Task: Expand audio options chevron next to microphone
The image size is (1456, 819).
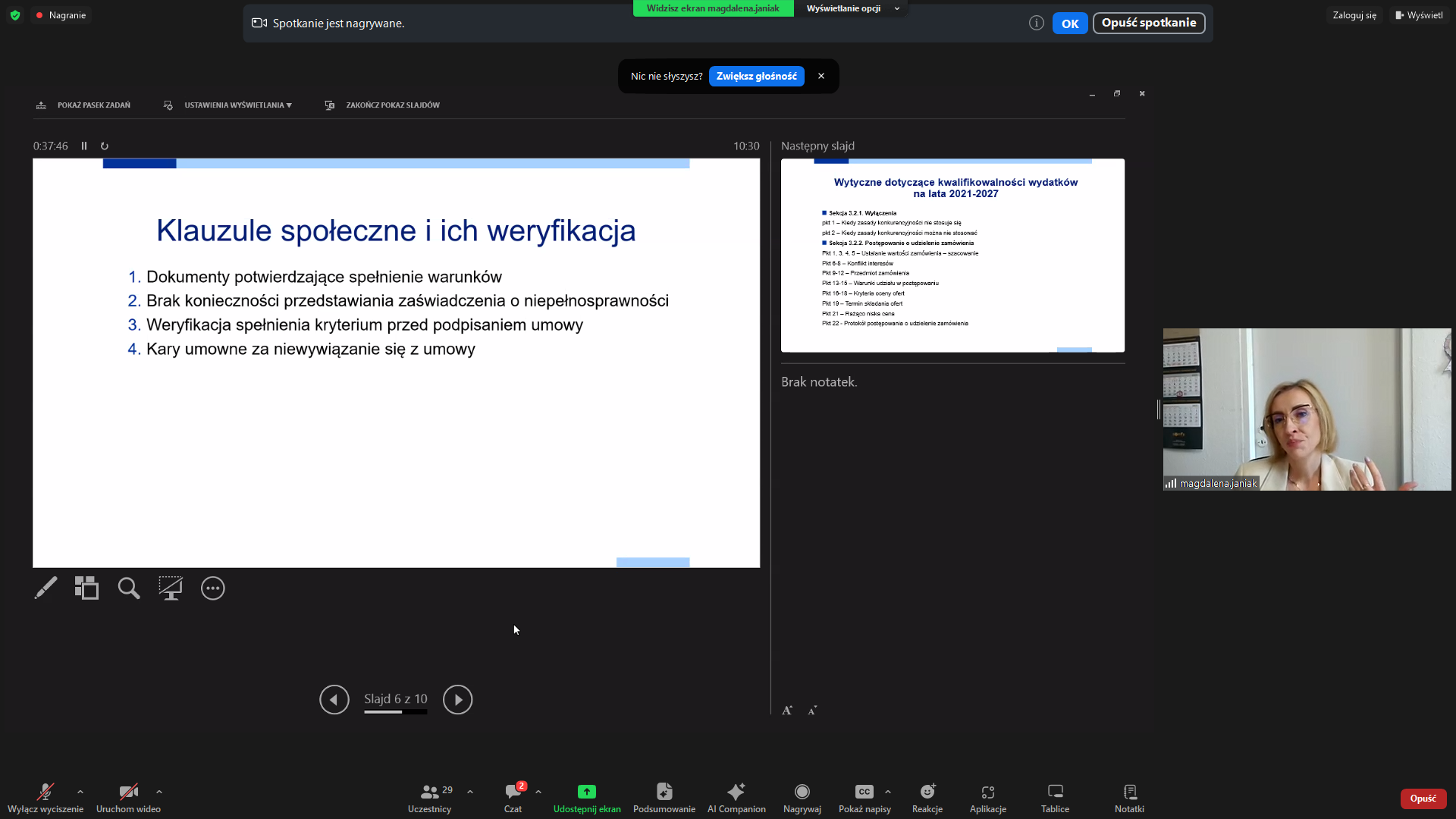Action: 80,792
